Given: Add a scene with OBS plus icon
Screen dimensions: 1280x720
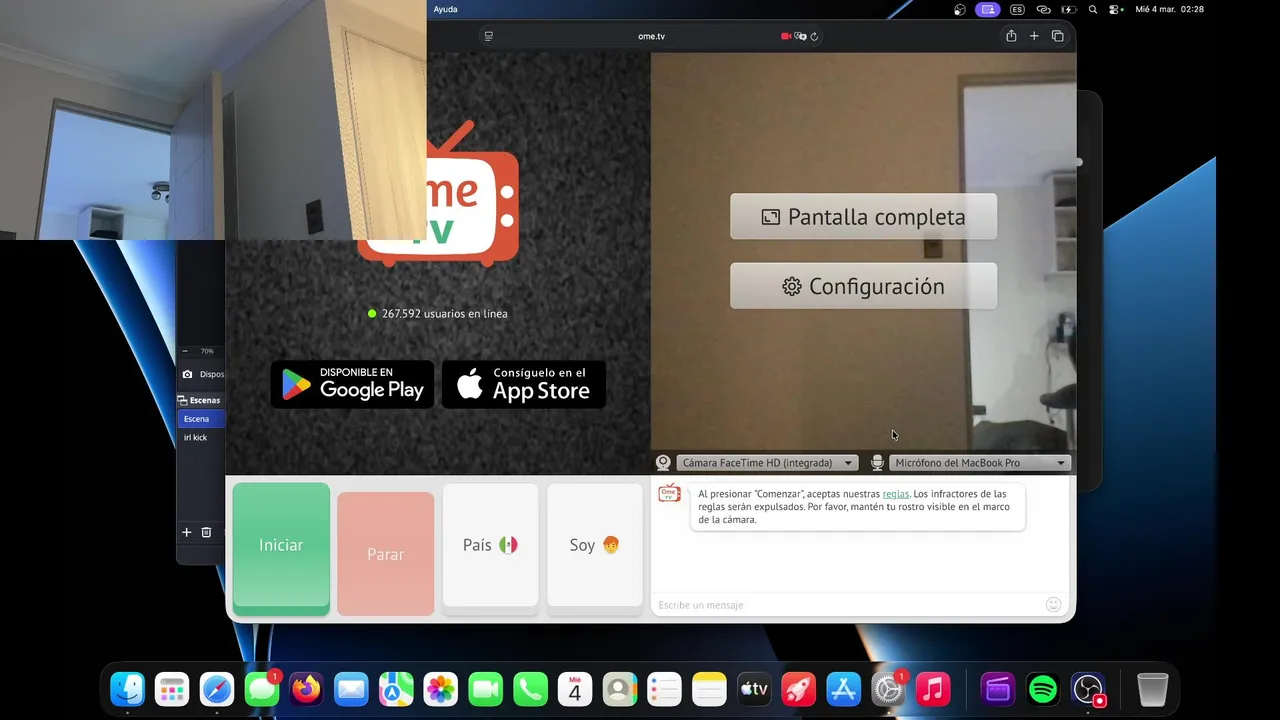Looking at the screenshot, I should [x=186, y=533].
